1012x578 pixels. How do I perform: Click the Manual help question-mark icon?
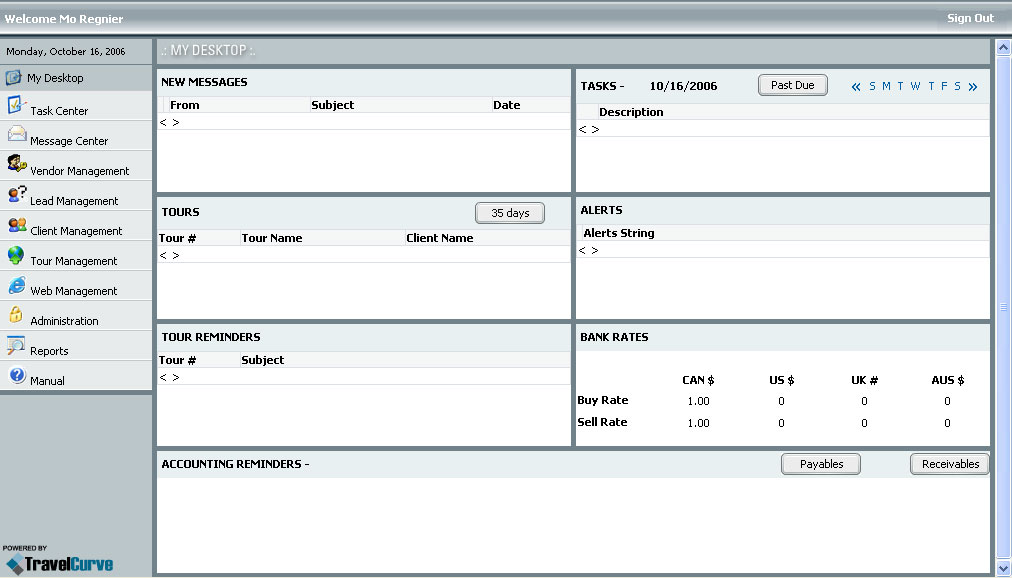[x=16, y=375]
